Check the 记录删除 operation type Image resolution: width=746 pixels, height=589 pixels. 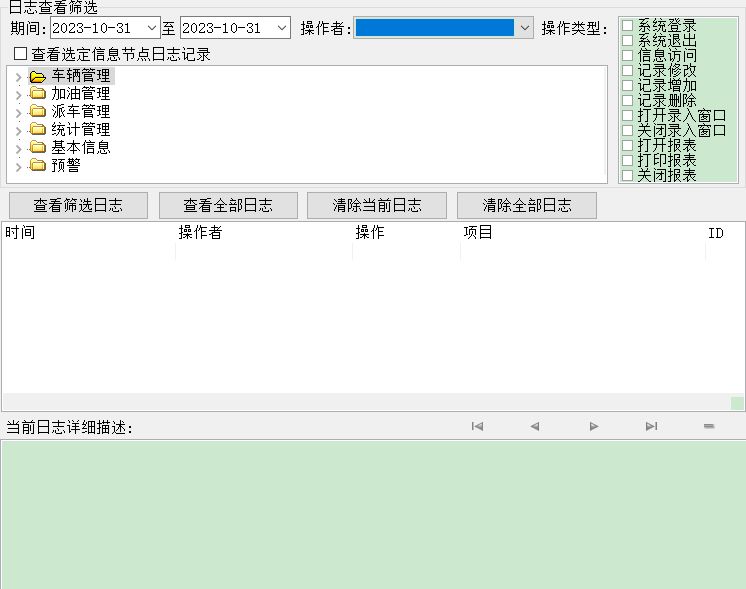pos(628,100)
